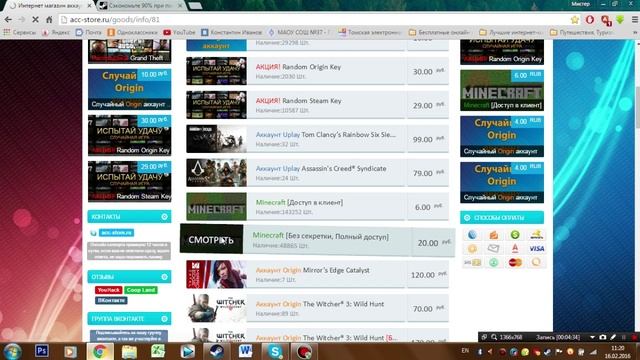Open Photoshop from the taskbar

coord(41,351)
